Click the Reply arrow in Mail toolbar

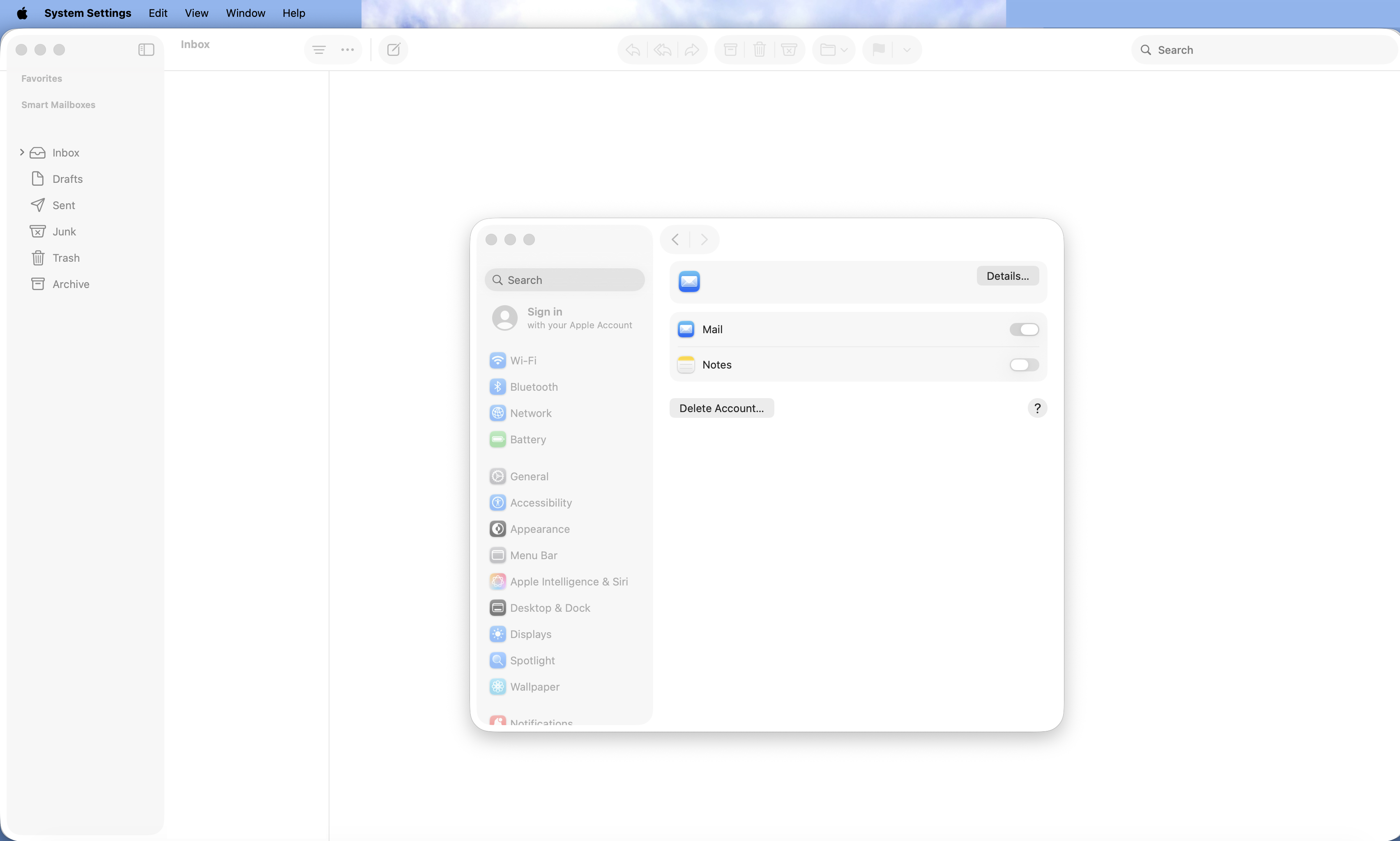633,50
